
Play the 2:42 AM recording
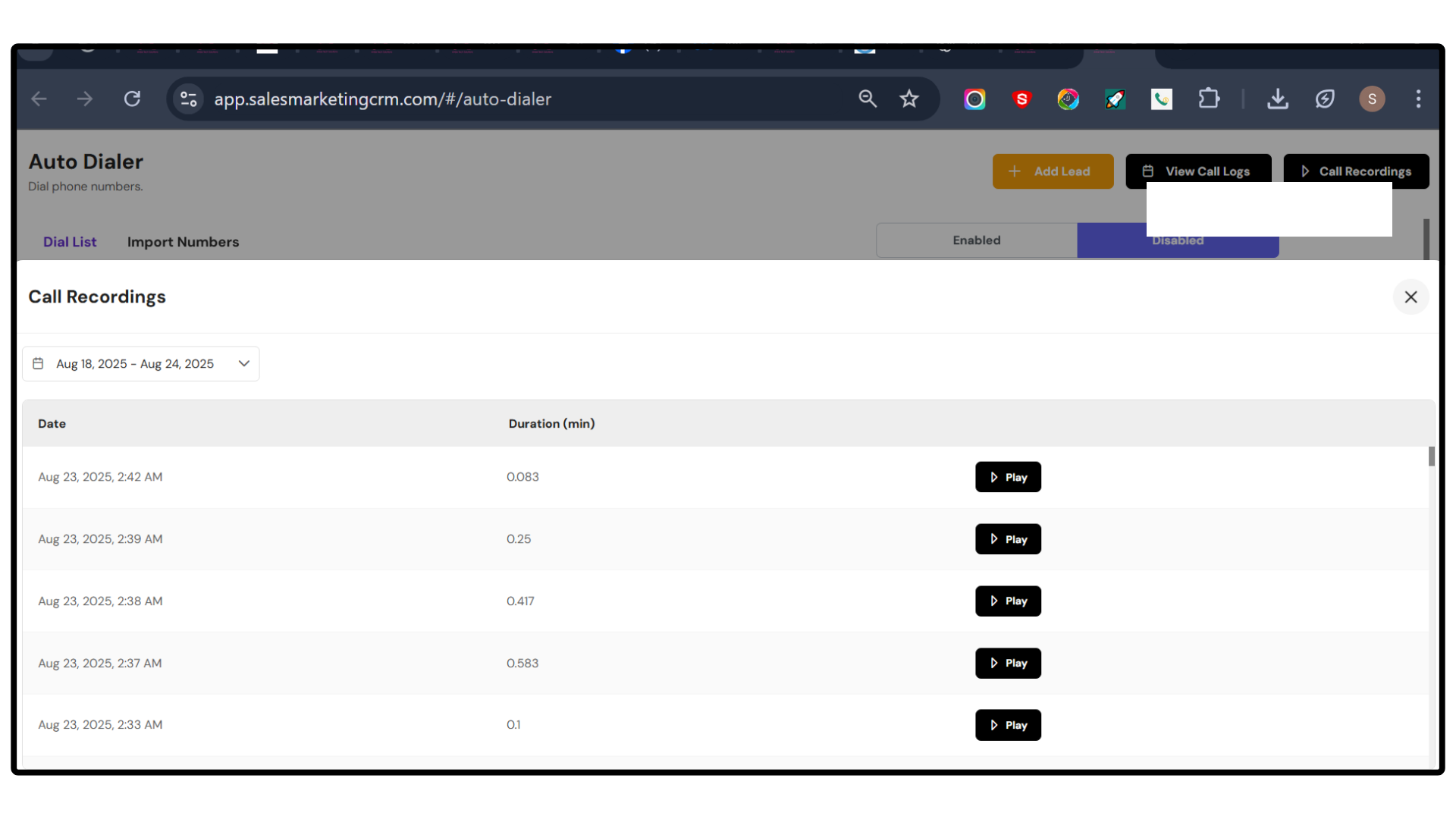[x=1008, y=477]
